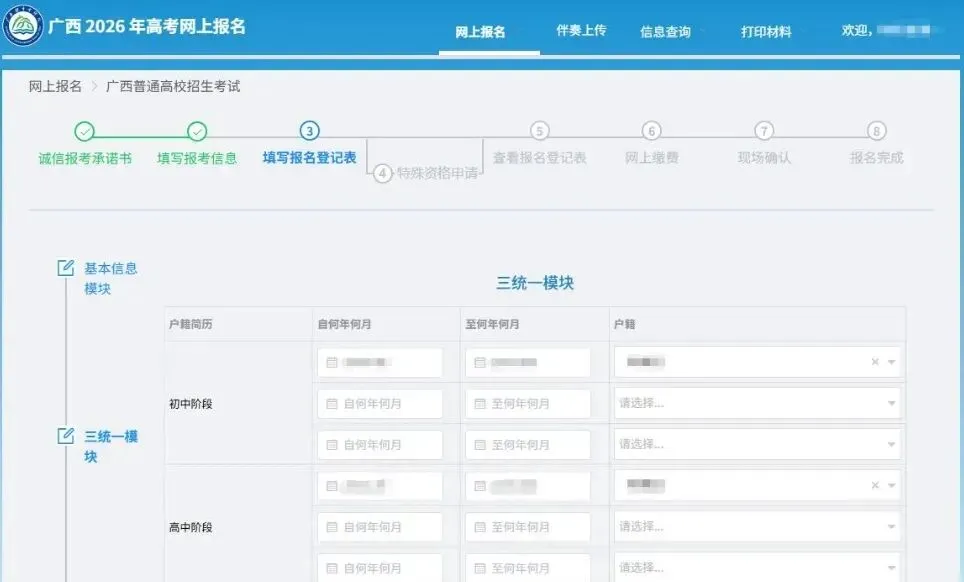Image resolution: width=964 pixels, height=582 pixels.
Task: Click 初中阶段 first-row 至何年何月 calendar icon
Action: (x=480, y=363)
